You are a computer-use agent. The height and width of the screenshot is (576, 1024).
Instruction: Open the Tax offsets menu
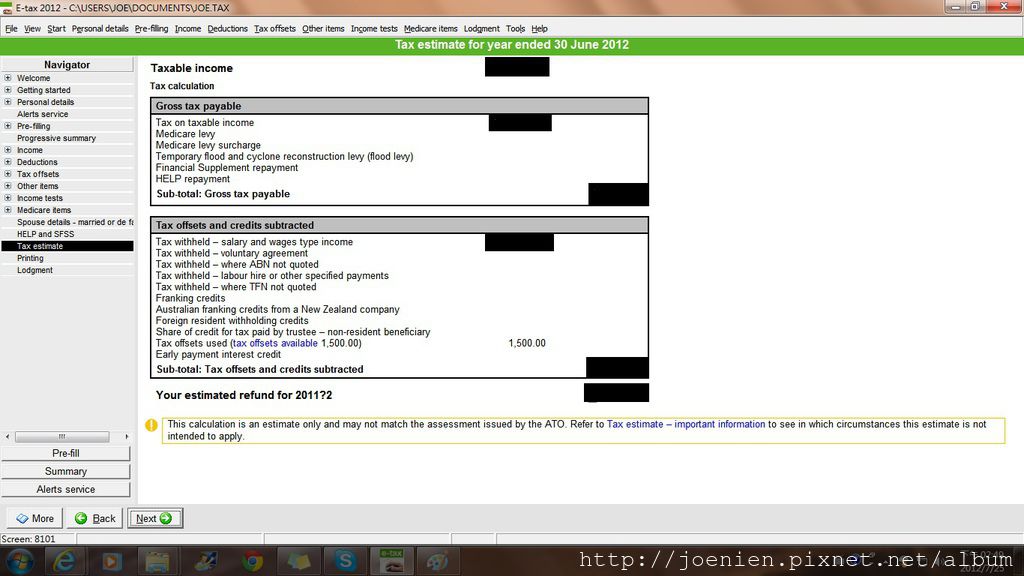tap(274, 29)
